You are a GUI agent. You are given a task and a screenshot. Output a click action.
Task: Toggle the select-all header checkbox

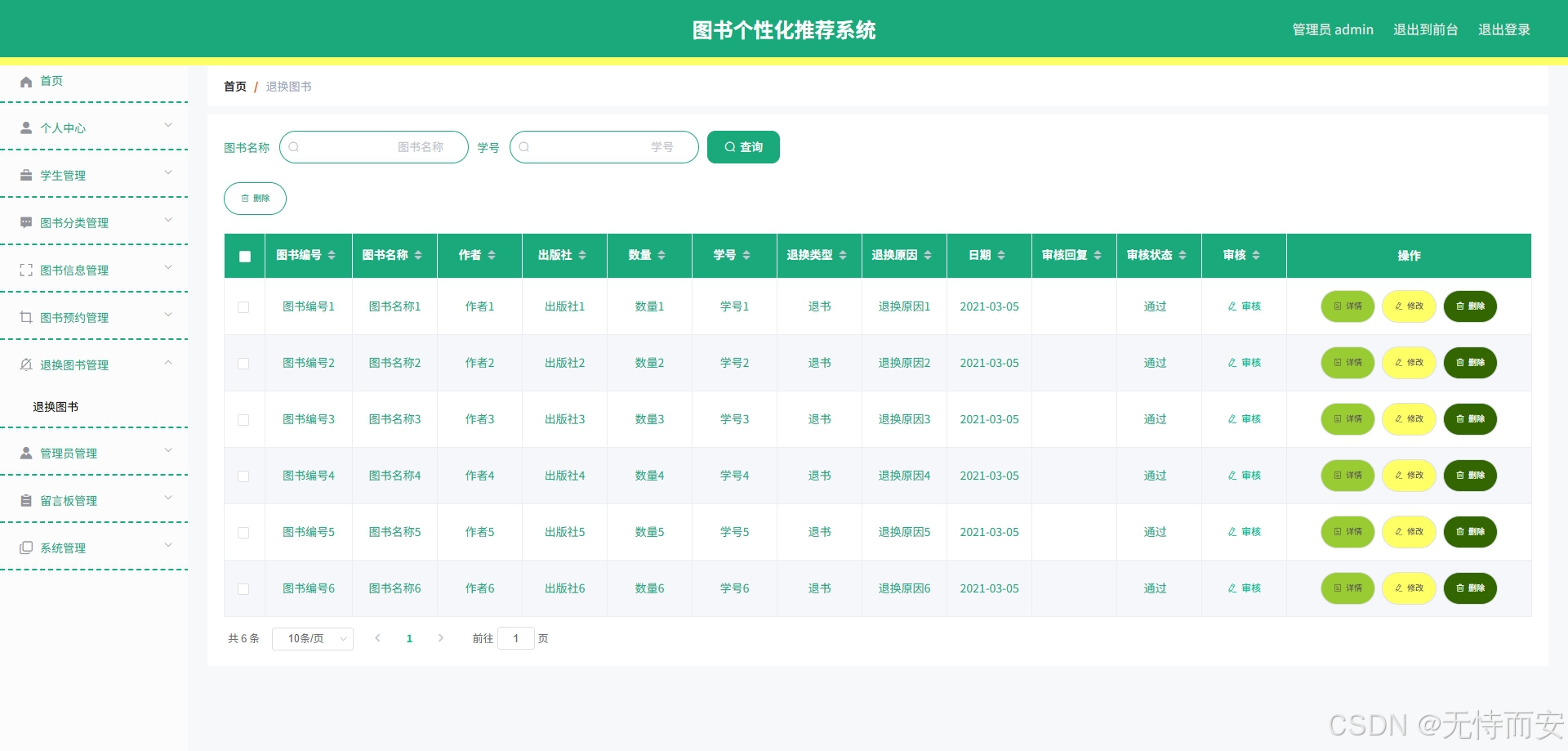pyautogui.click(x=245, y=257)
